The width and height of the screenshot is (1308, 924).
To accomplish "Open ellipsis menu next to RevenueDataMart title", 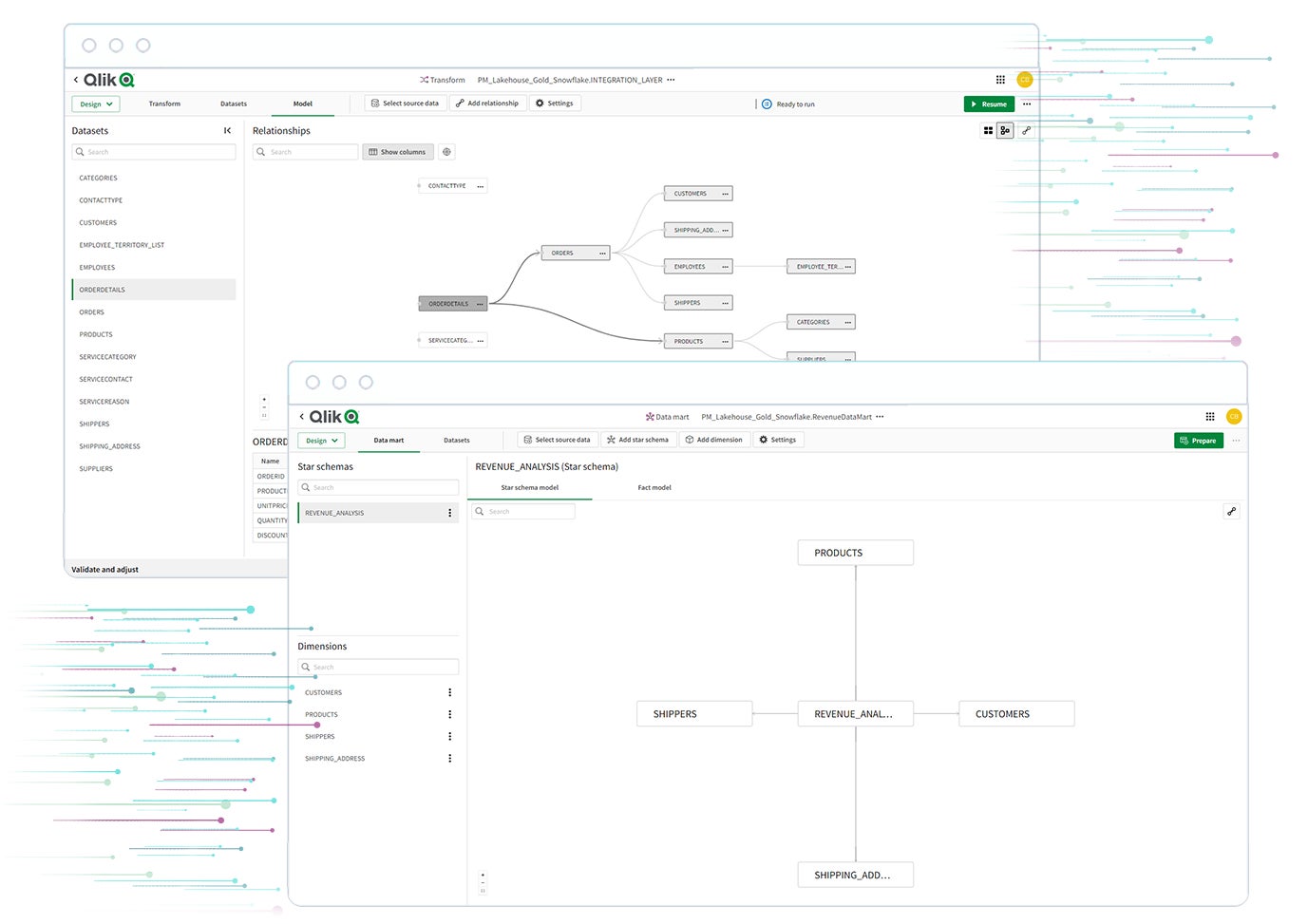I will pos(880,417).
